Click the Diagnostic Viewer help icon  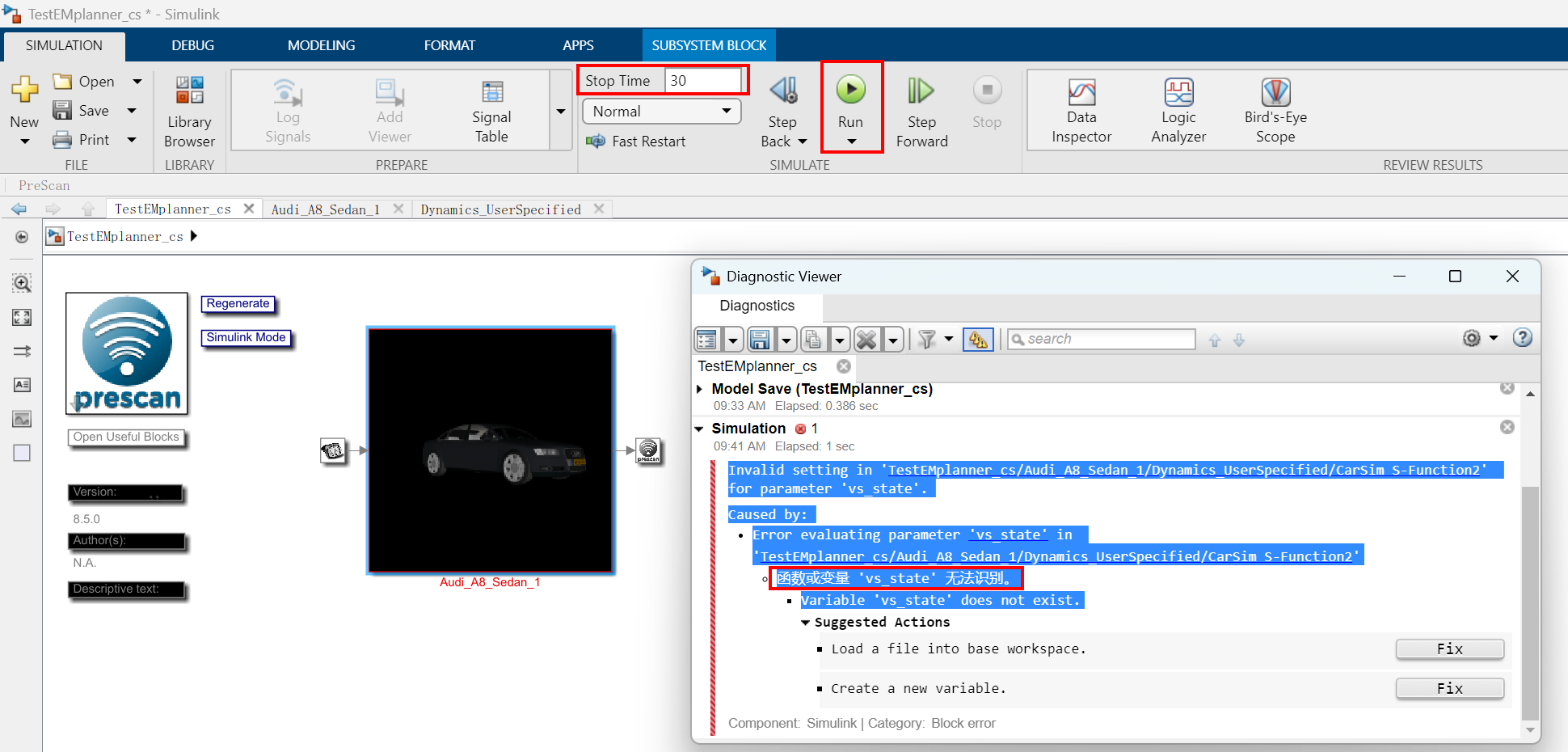coord(1523,338)
